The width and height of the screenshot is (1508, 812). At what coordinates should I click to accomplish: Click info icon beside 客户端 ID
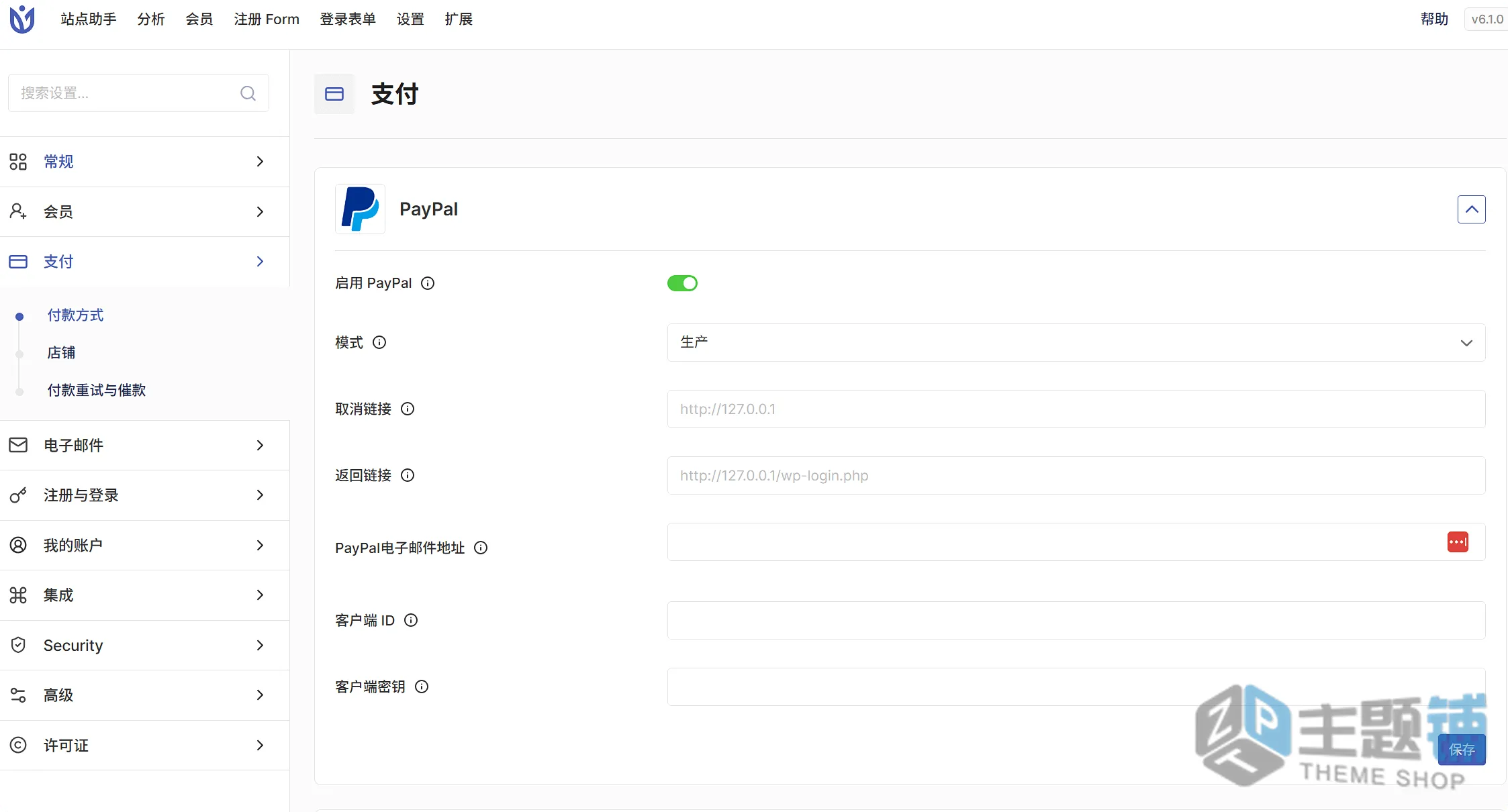(x=411, y=620)
